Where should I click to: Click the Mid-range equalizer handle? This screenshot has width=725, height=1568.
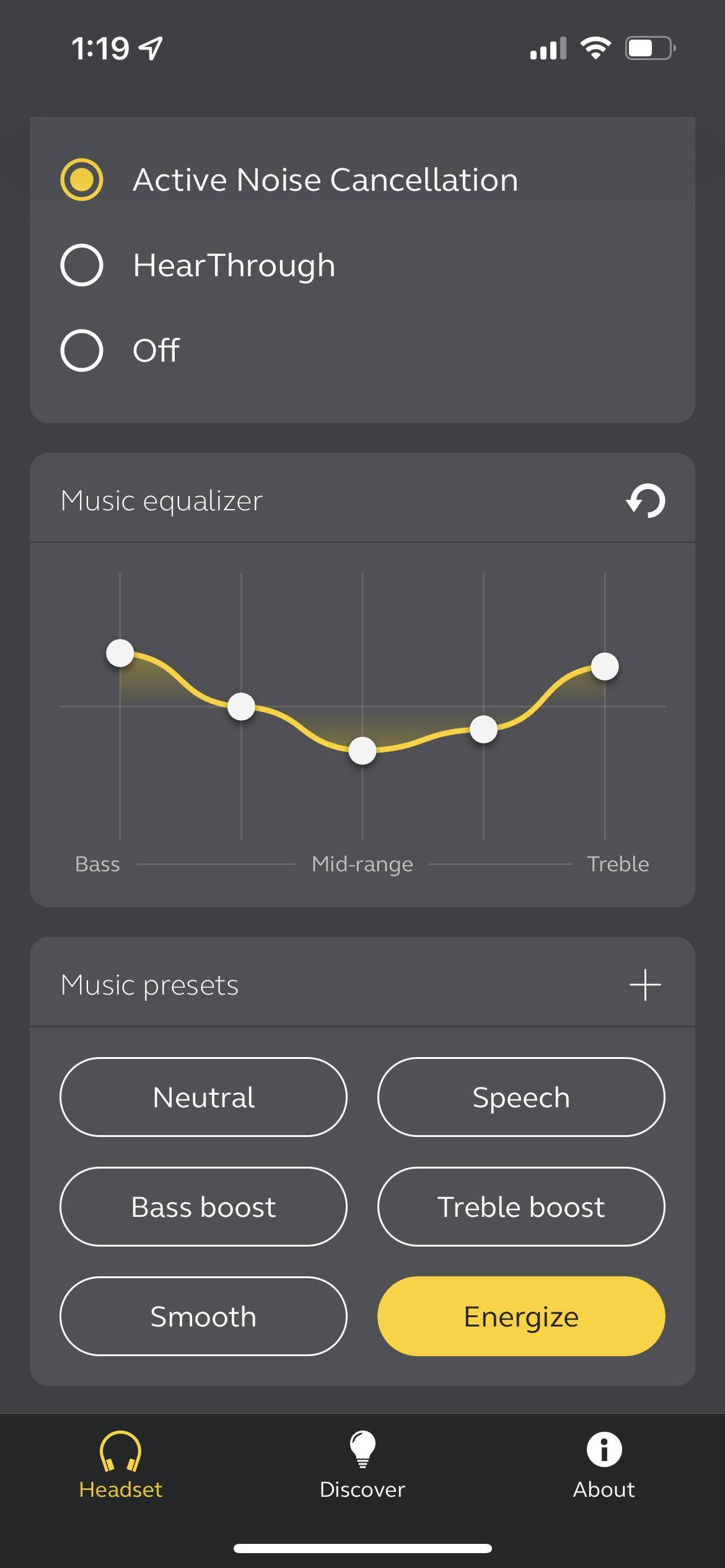pyautogui.click(x=362, y=751)
